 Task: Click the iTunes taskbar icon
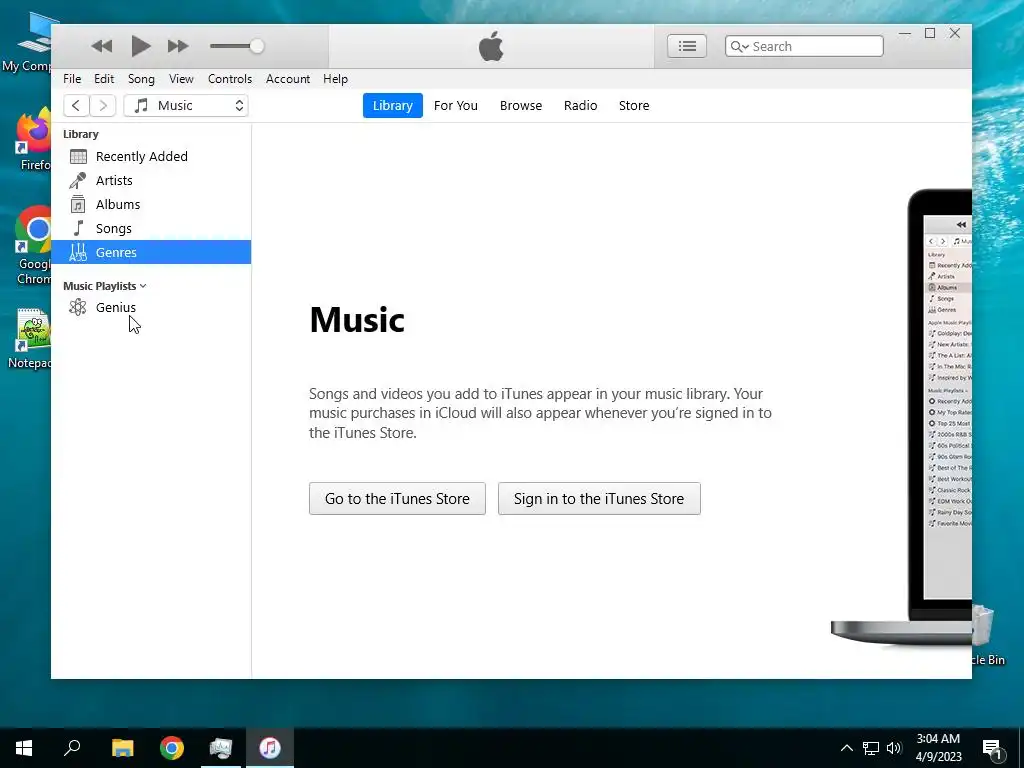point(270,748)
